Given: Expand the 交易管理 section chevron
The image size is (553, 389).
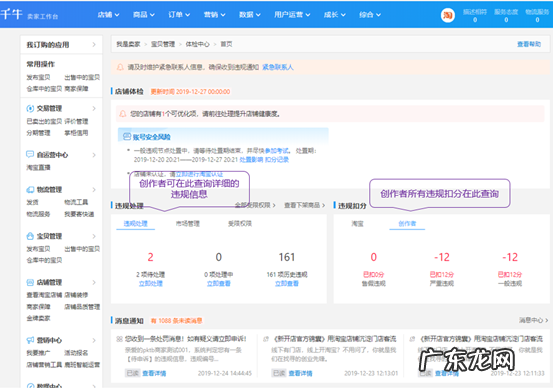Looking at the screenshot, I should point(94,108).
